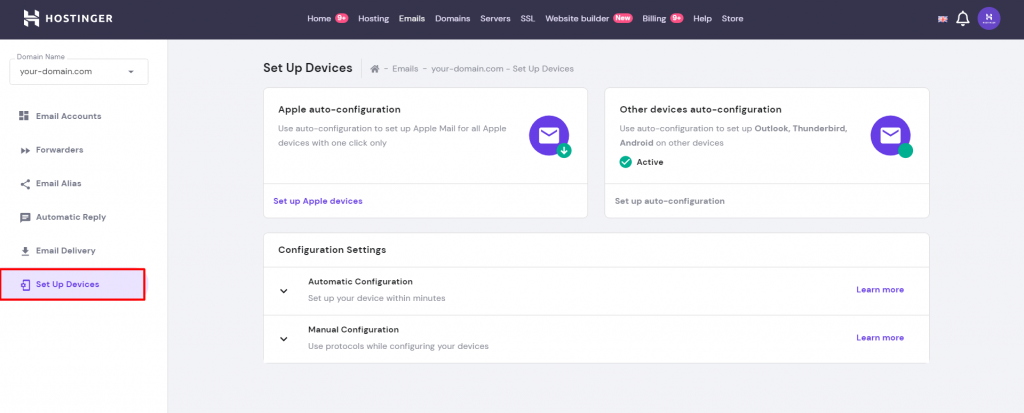Change language via the flag icon

tap(942, 19)
